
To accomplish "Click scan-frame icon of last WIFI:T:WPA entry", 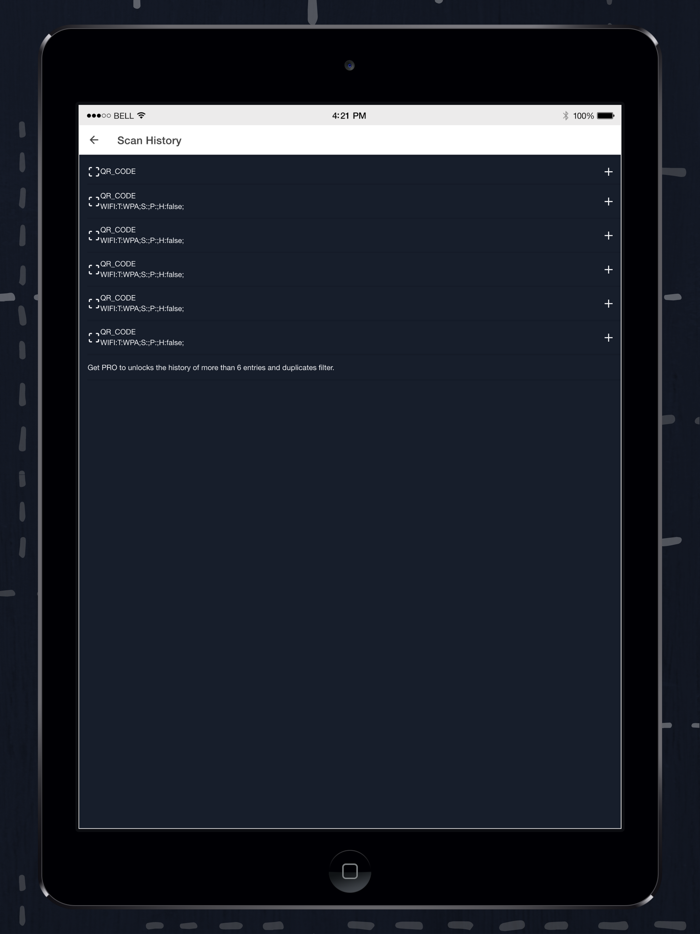I will click(x=94, y=337).
